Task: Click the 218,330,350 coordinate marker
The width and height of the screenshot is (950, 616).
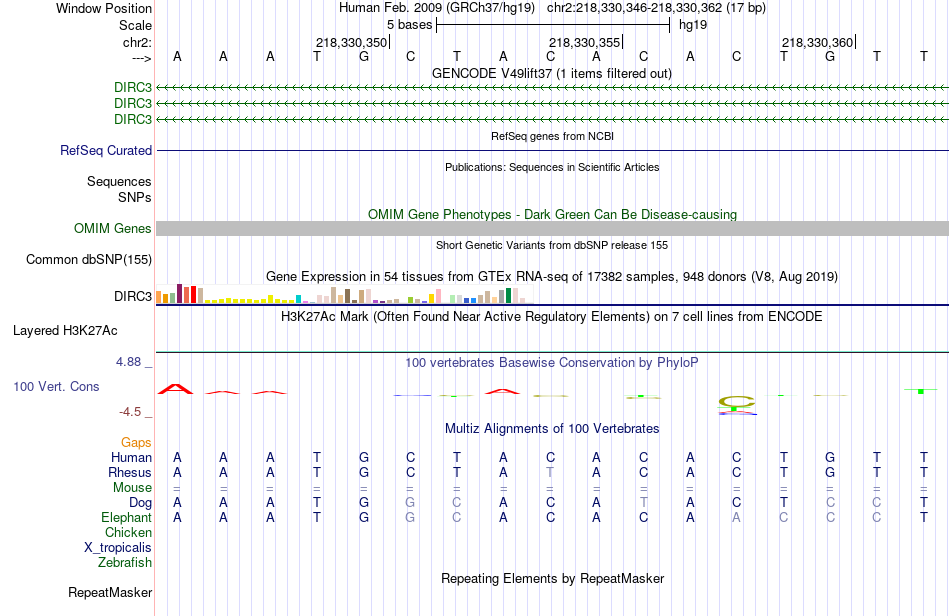Action: pos(351,42)
